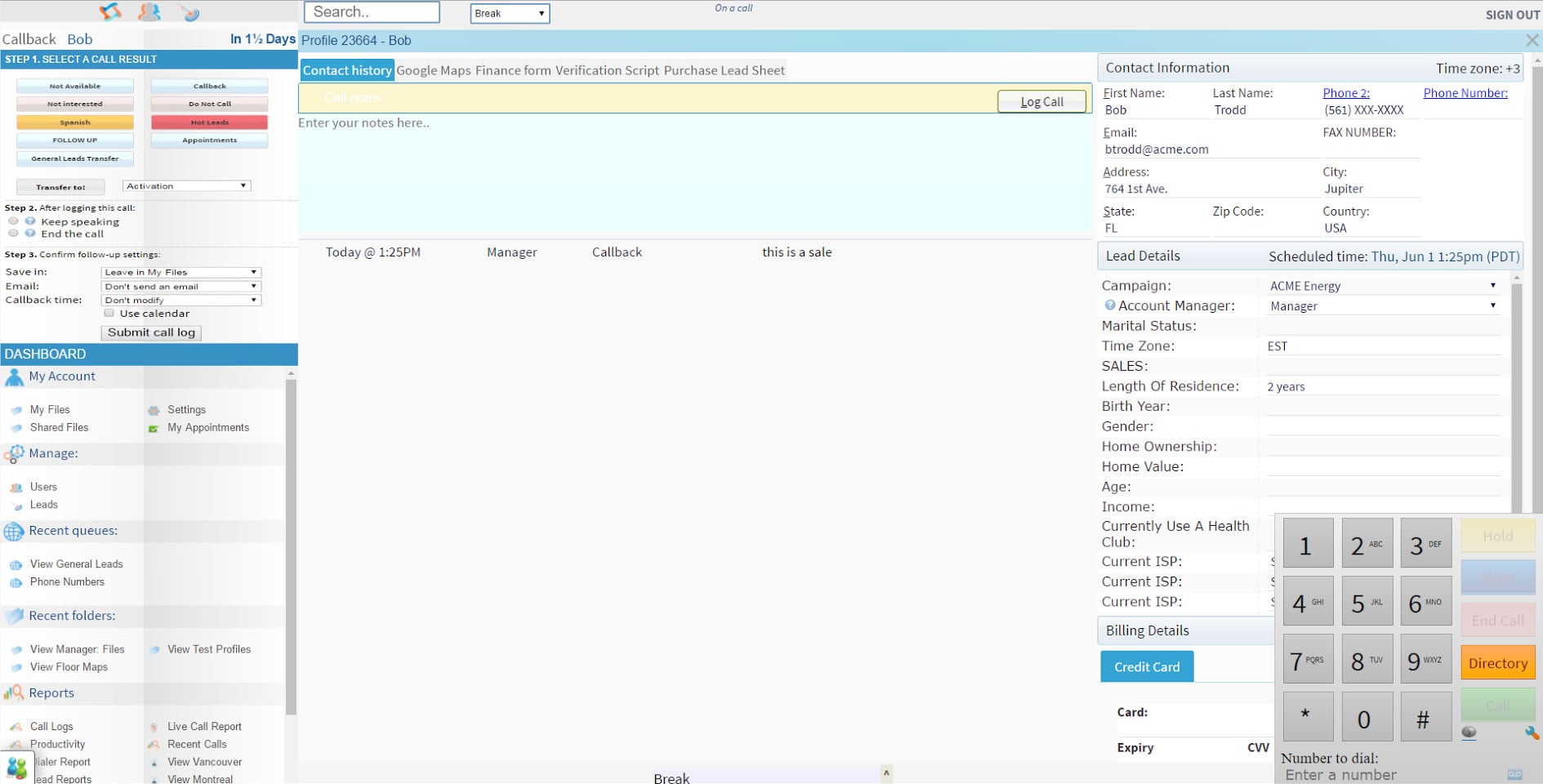This screenshot has height=784, width=1543.
Task: Check the Use calendar checkbox
Action: [109, 313]
